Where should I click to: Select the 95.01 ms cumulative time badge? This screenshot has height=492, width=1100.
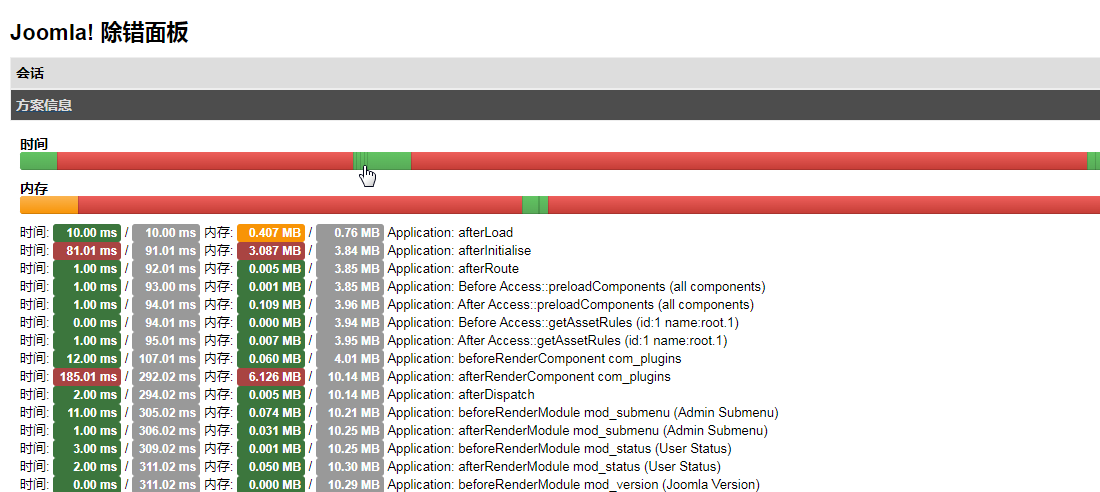(x=166, y=341)
